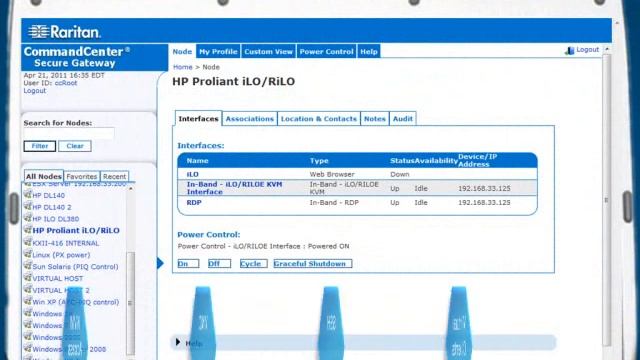Switch to the Notes tab
The image size is (640, 360).
375,119
